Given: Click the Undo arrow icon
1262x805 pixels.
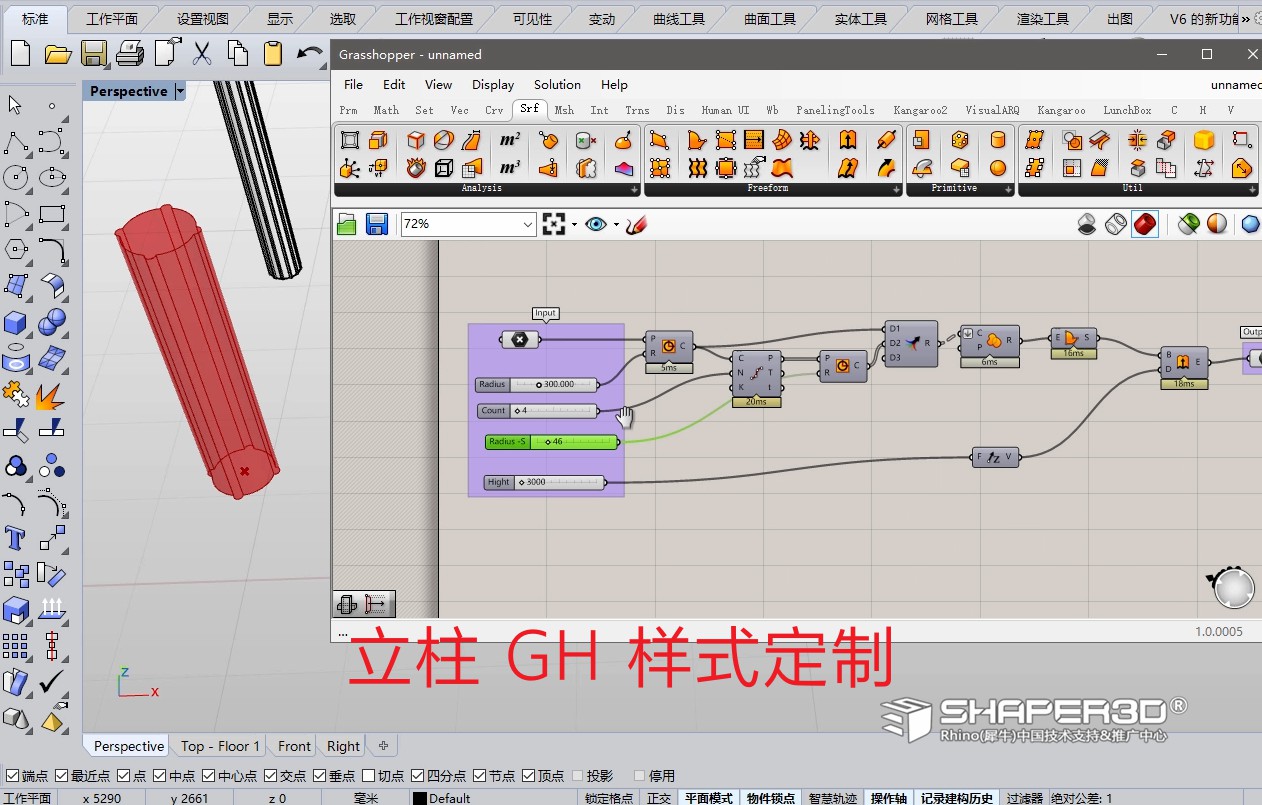Looking at the screenshot, I should click(311, 53).
